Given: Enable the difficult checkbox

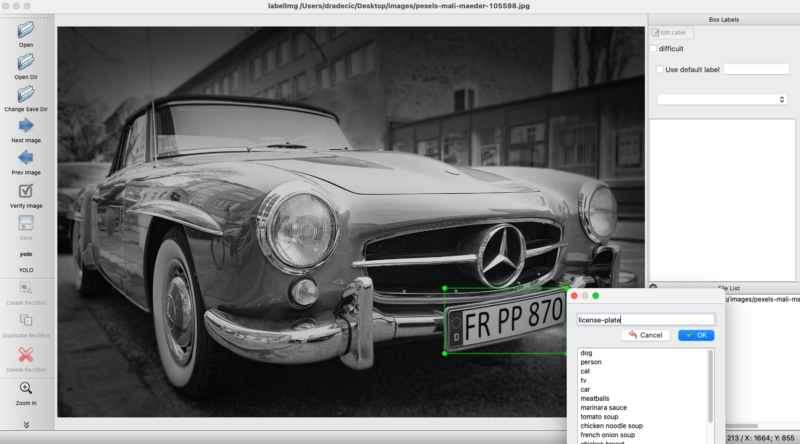Looking at the screenshot, I should coord(653,49).
